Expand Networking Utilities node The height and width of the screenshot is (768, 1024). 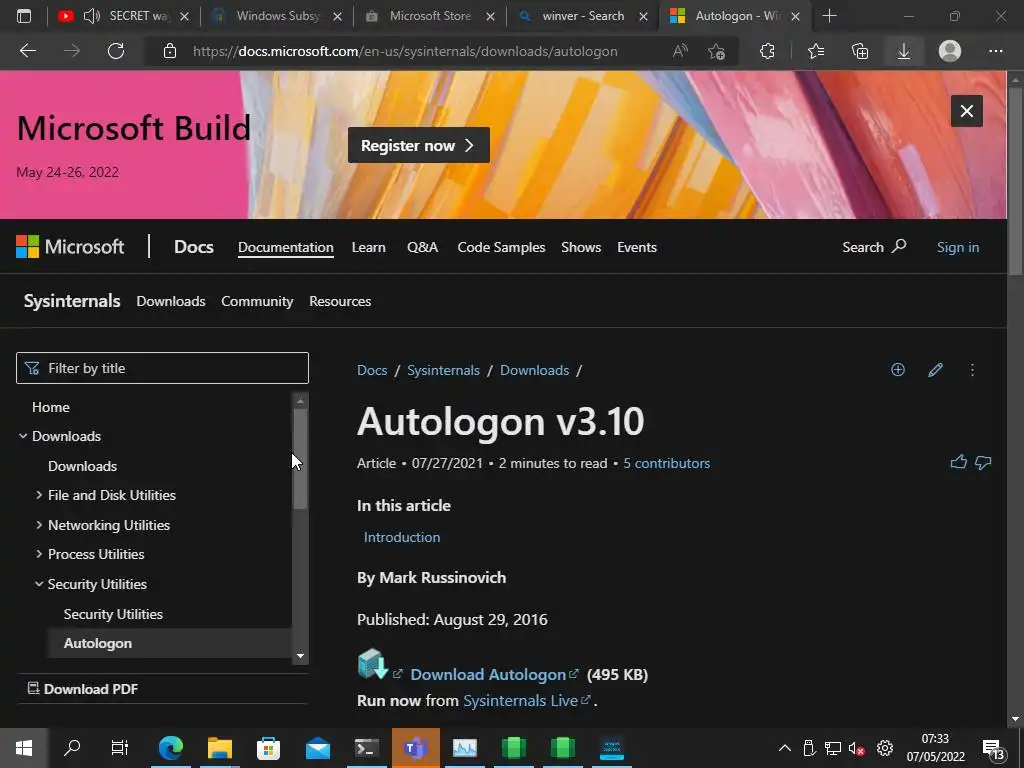coord(39,524)
